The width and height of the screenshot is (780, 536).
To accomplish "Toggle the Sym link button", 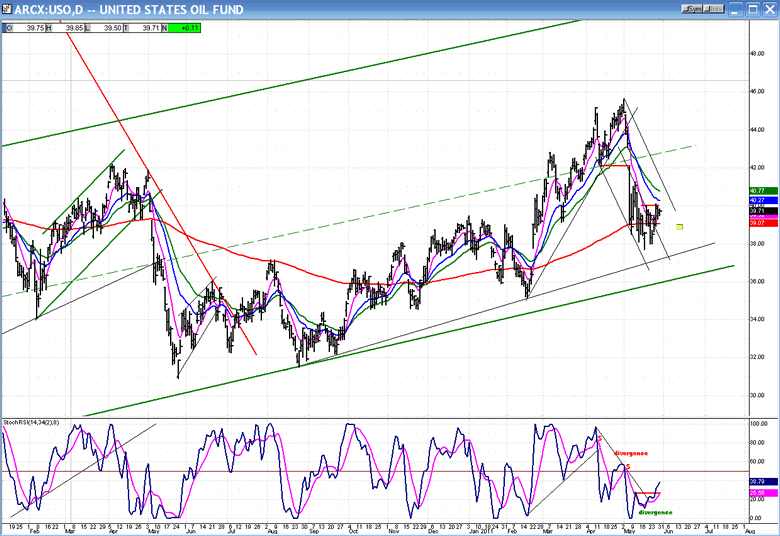I will click(x=694, y=8).
